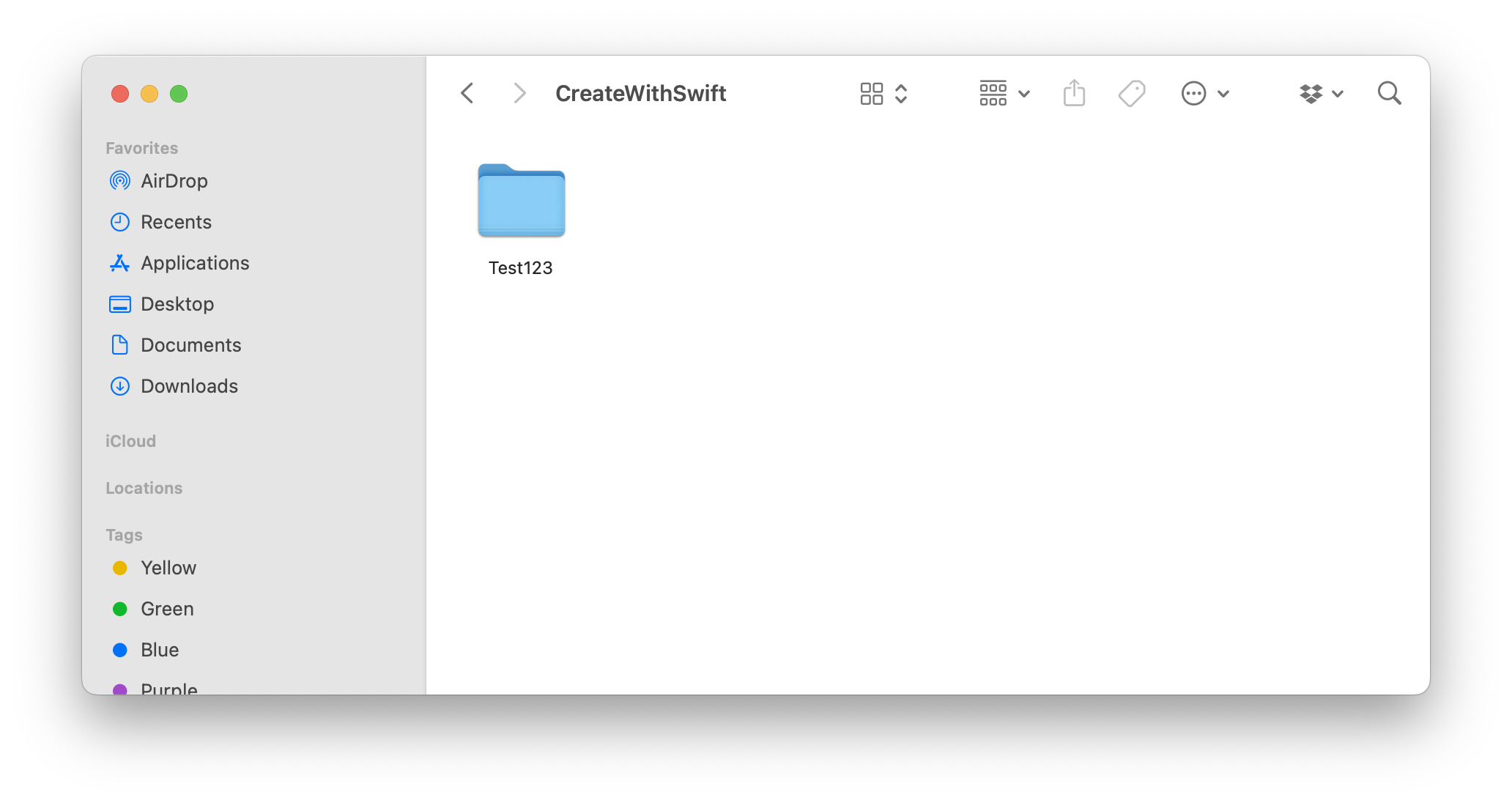Open Desktop from Favorites
The width and height of the screenshot is (1512, 803).
(x=177, y=304)
